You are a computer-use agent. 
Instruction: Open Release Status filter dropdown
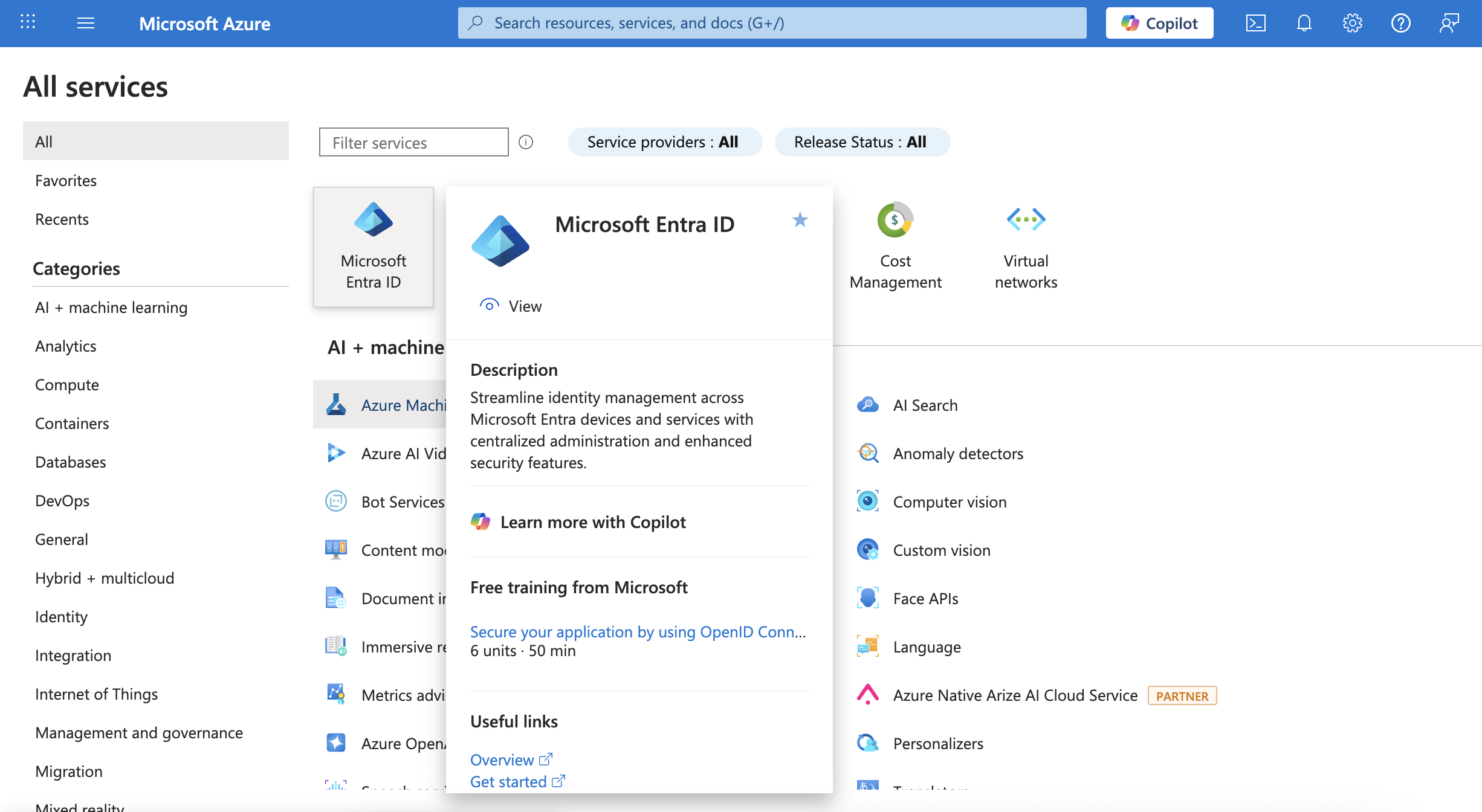[861, 142]
